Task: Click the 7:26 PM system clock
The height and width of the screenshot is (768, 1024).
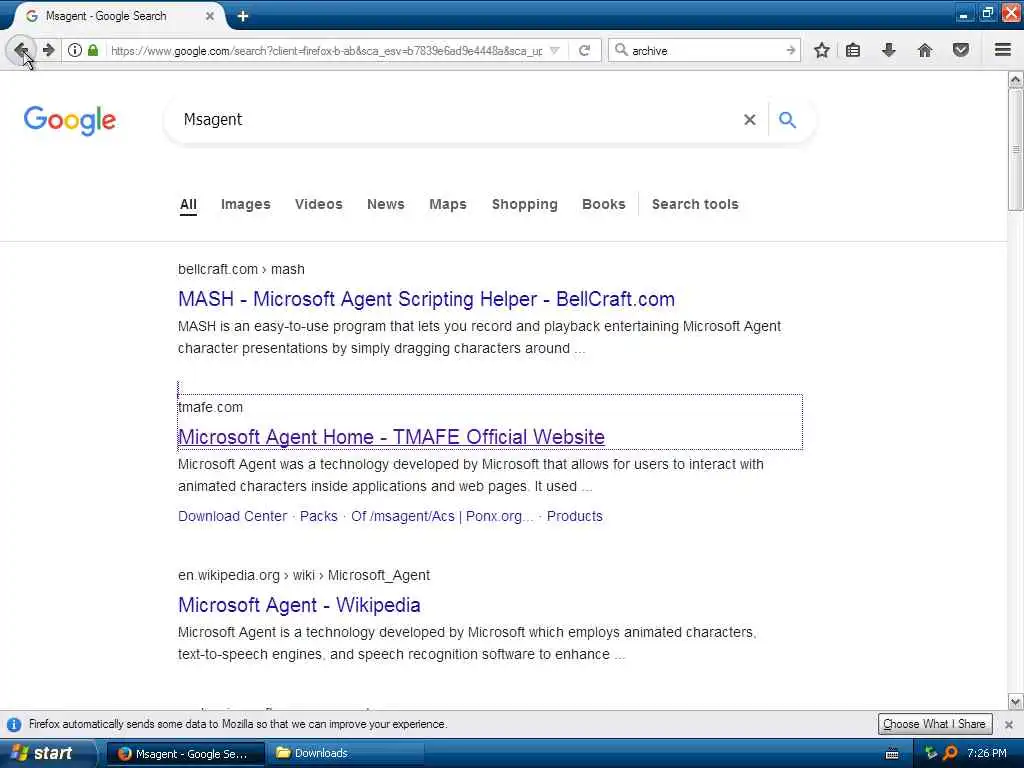Action: (x=987, y=754)
